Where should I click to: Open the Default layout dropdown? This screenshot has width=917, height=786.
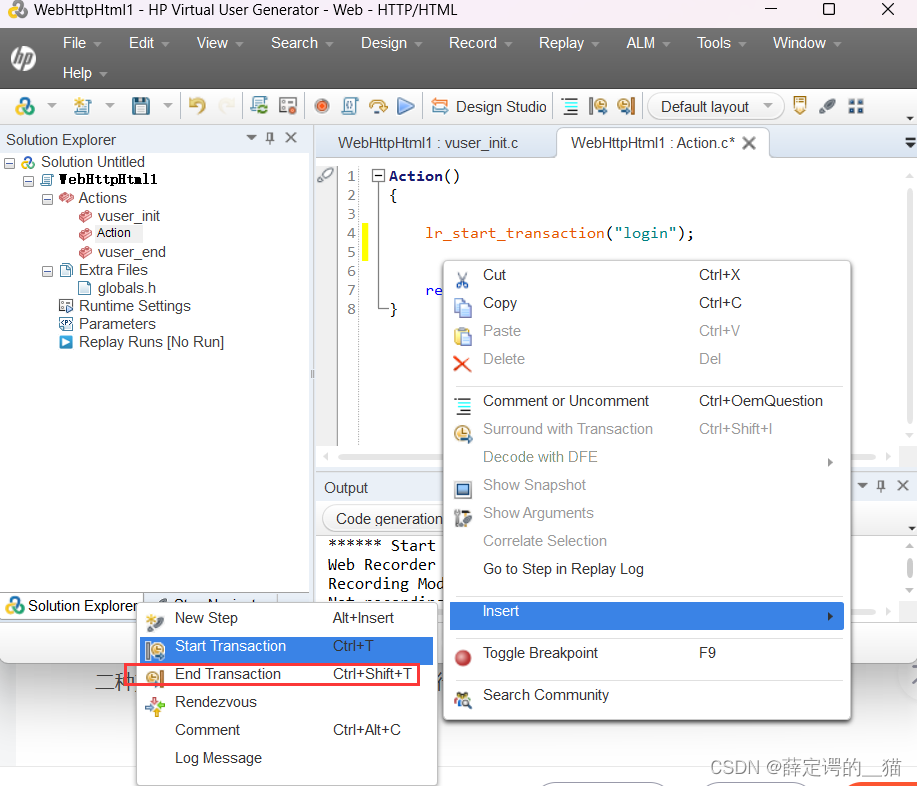(x=716, y=107)
